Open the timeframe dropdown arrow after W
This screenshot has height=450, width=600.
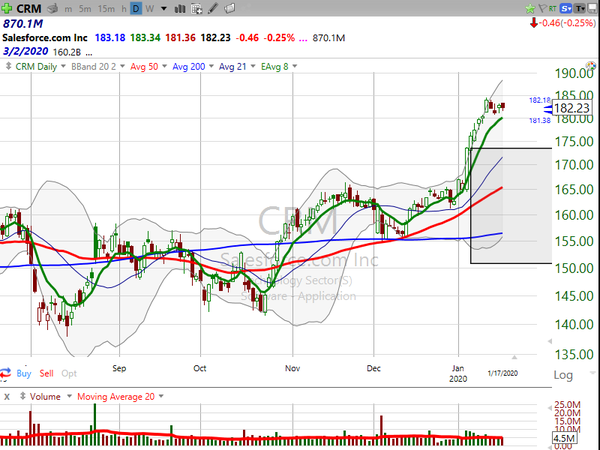(164, 8)
